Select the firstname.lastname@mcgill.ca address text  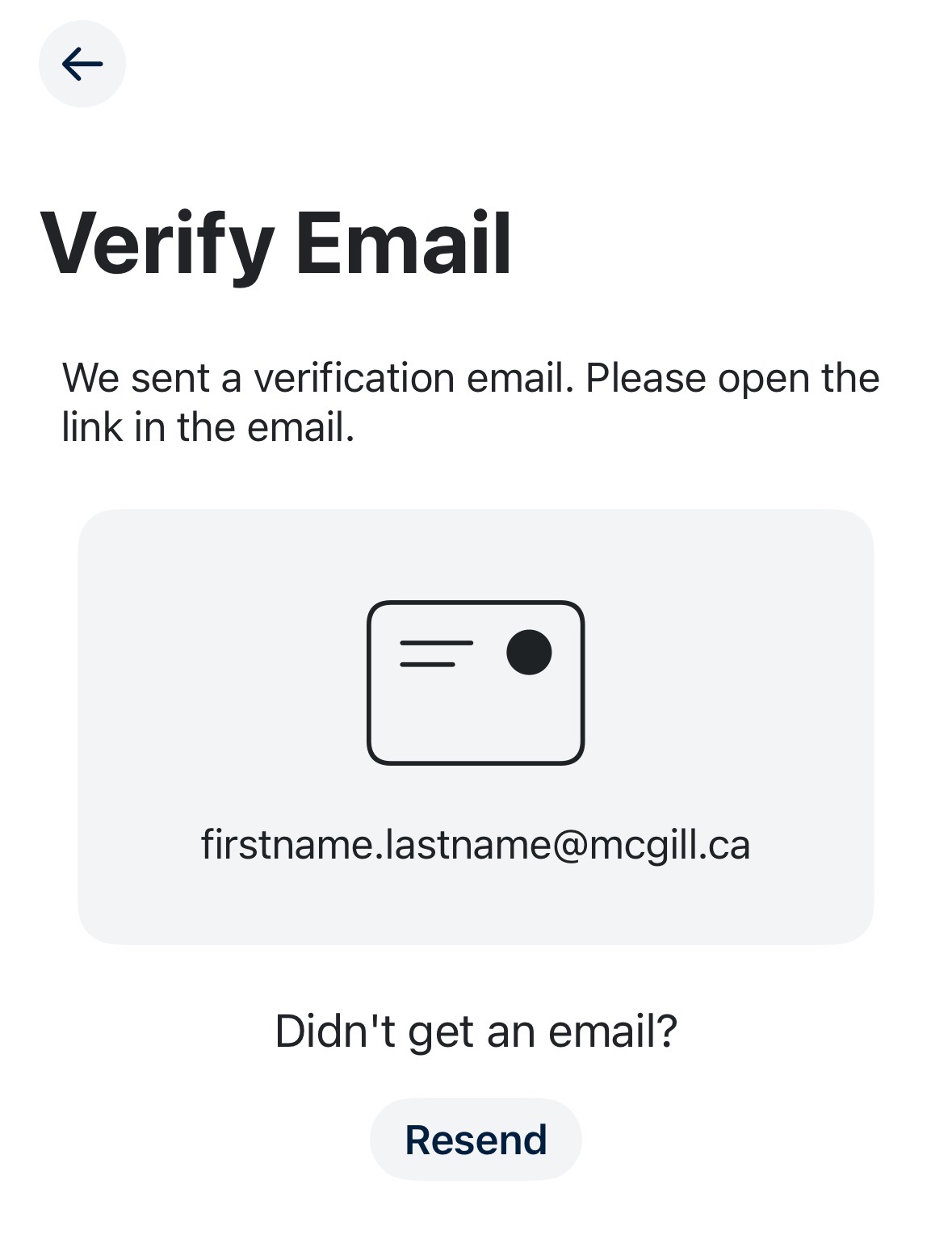475,845
